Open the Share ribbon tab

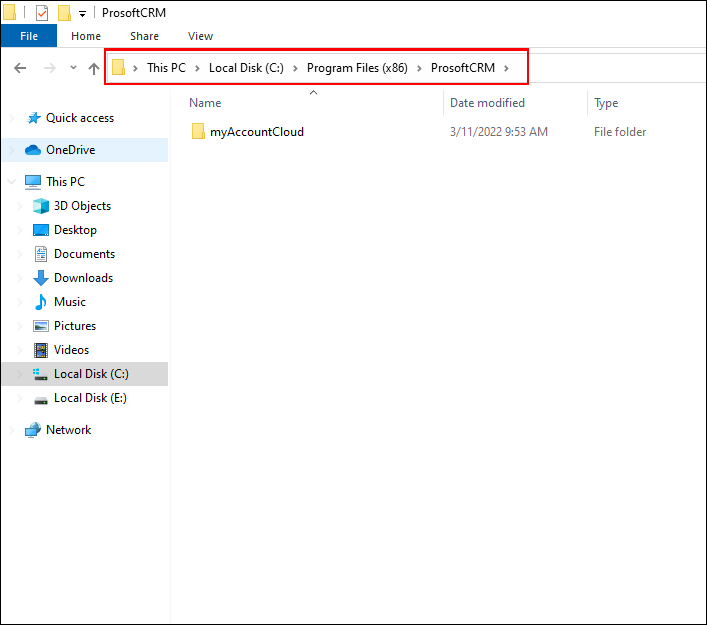[x=144, y=36]
